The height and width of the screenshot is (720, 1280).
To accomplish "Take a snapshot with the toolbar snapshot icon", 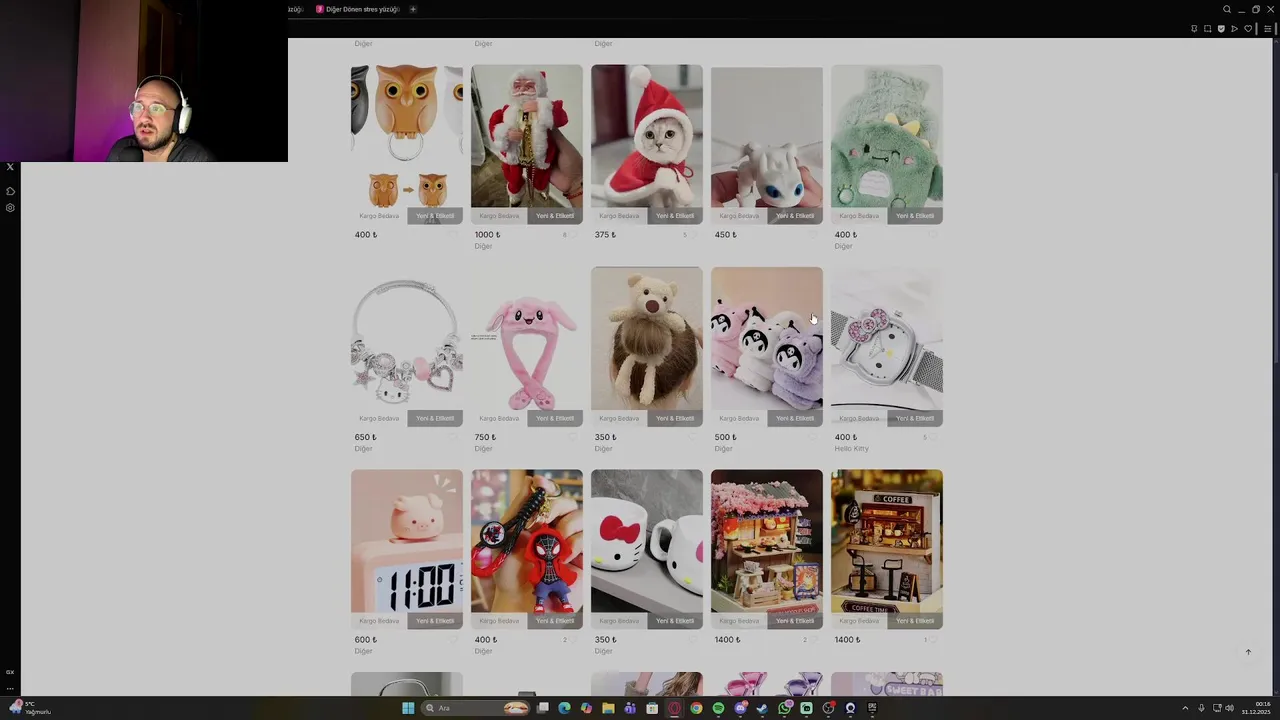I will tap(1207, 29).
